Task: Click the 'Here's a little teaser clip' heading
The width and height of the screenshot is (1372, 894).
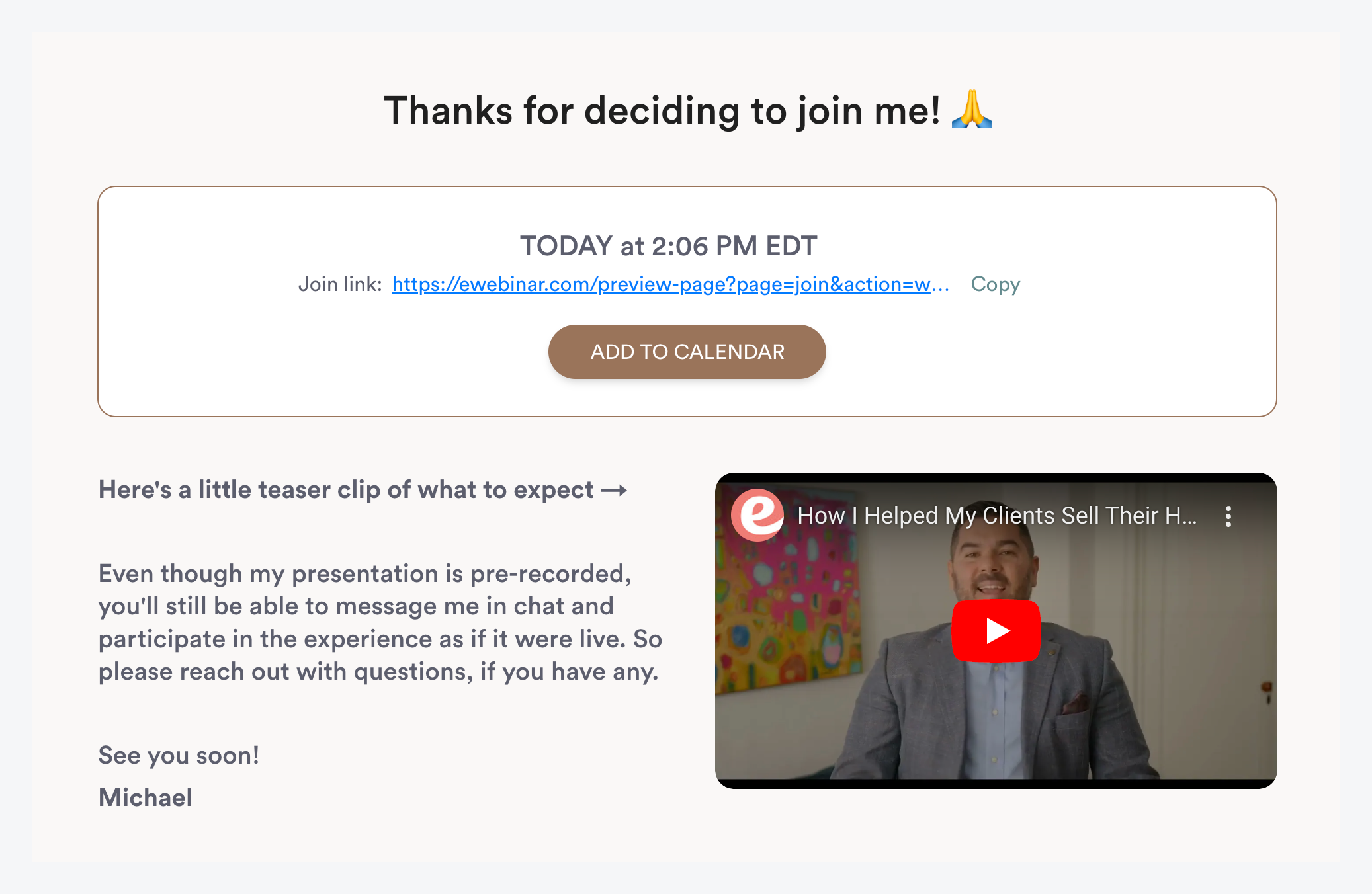Action: tap(346, 490)
